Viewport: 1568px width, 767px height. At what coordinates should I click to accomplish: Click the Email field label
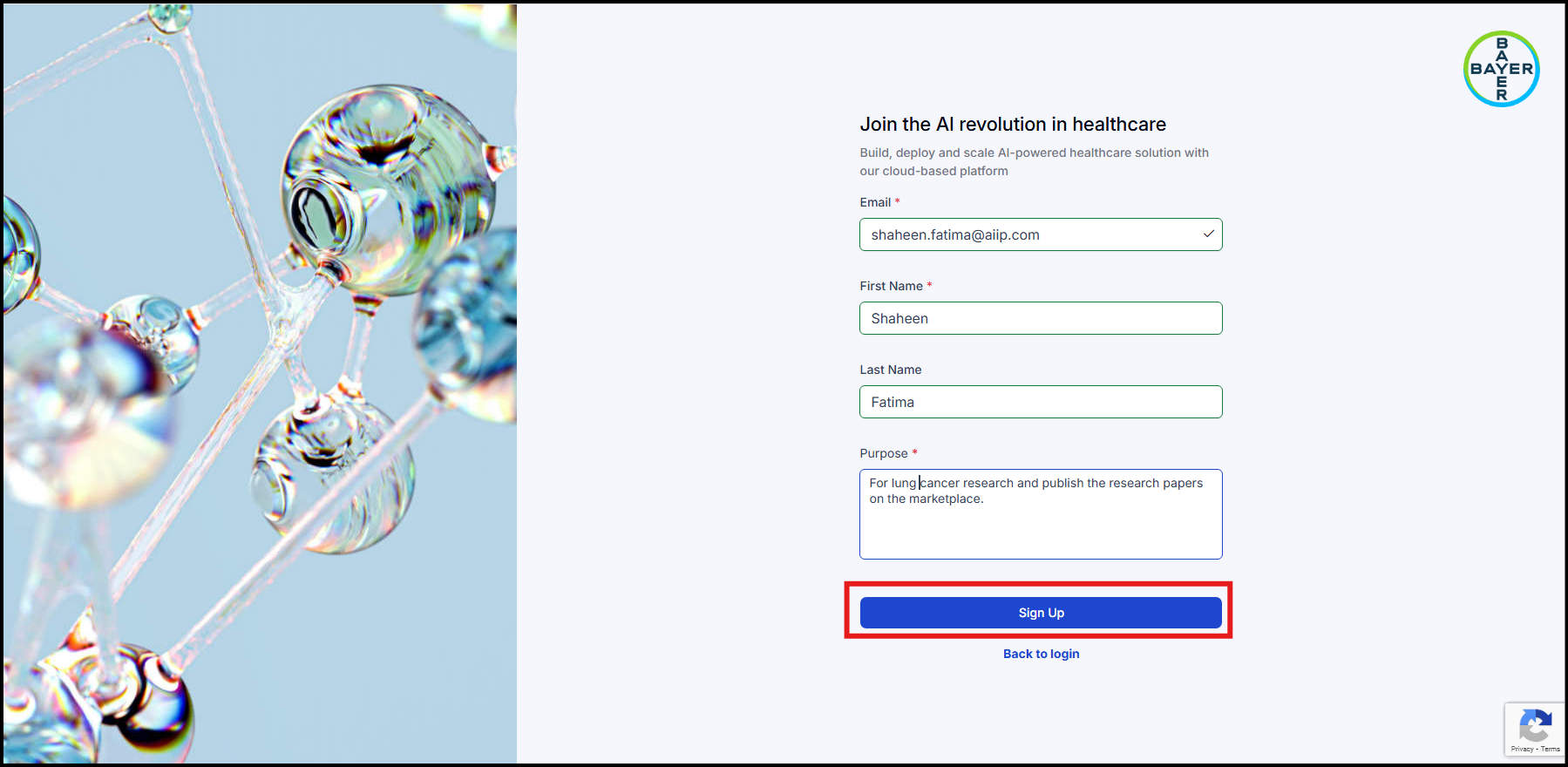tap(875, 202)
